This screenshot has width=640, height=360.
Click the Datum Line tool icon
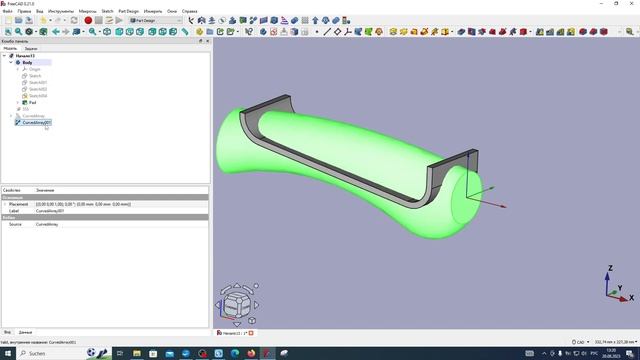(x=327, y=32)
